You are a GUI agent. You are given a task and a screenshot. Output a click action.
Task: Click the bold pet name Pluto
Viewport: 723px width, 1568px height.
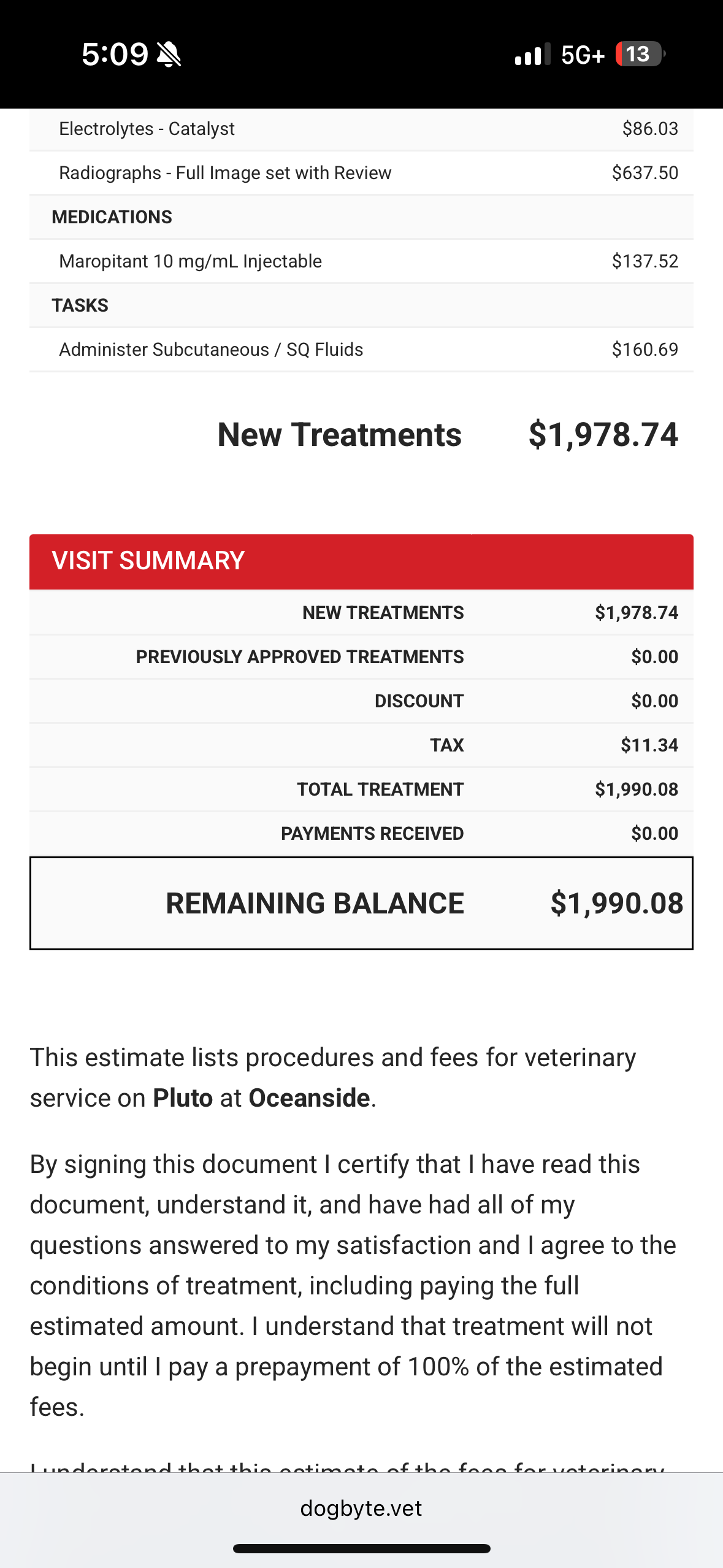pyautogui.click(x=183, y=1098)
